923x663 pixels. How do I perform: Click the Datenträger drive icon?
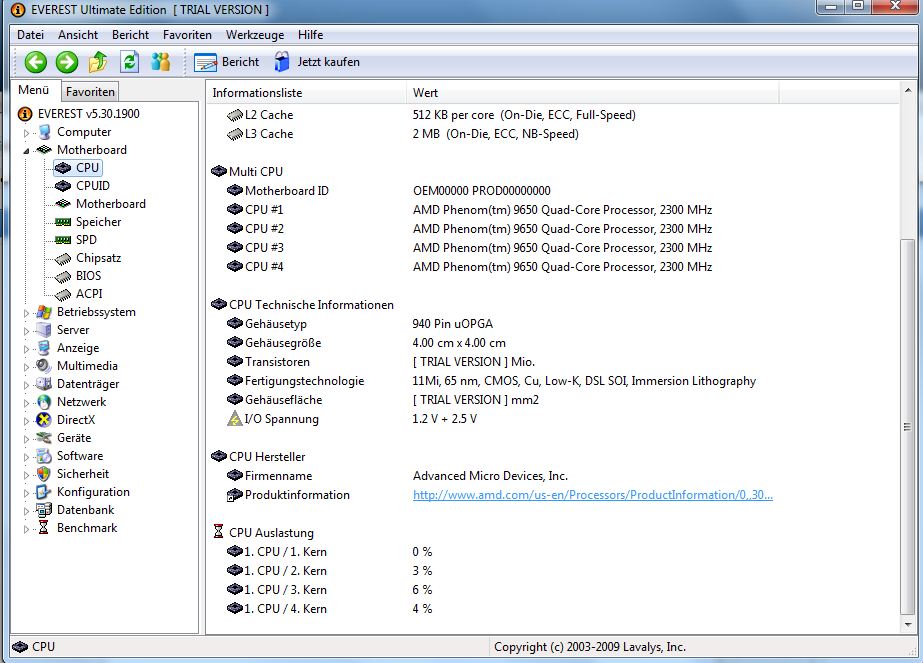coord(44,384)
